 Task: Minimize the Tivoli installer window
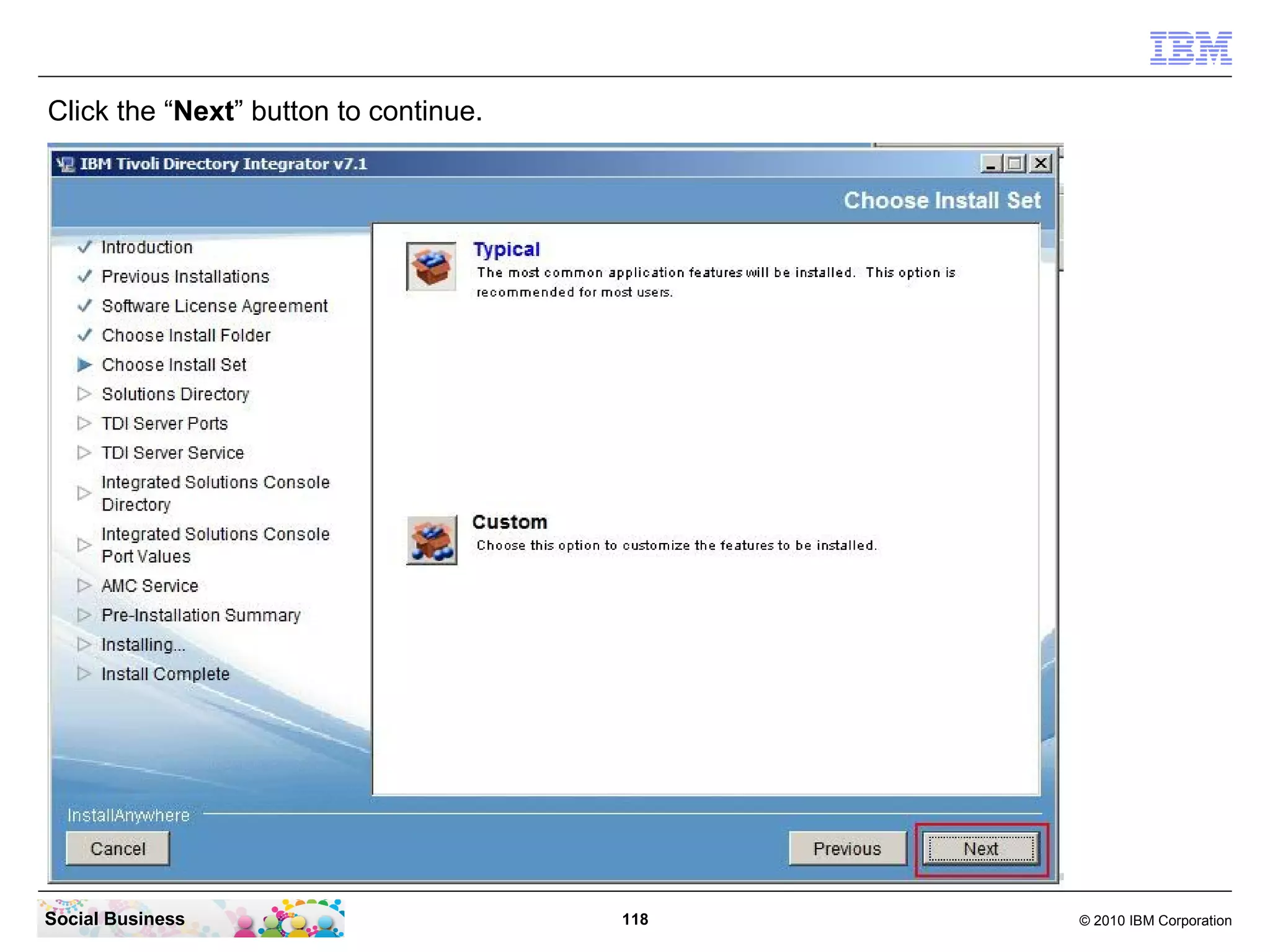coord(990,164)
